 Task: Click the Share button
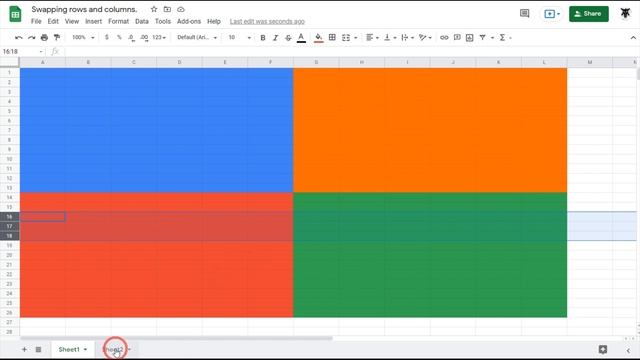(589, 14)
